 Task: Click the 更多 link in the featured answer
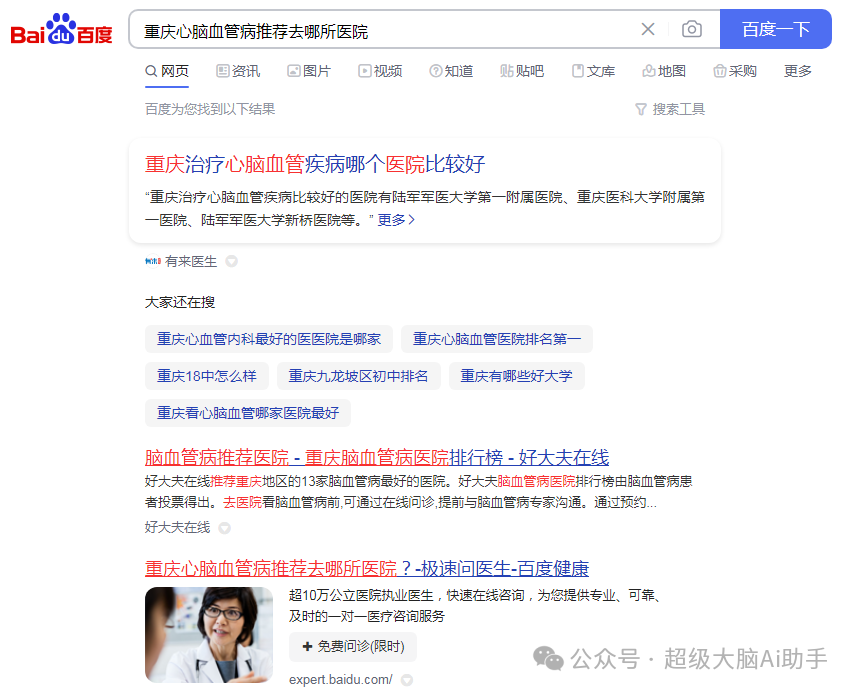tap(396, 220)
